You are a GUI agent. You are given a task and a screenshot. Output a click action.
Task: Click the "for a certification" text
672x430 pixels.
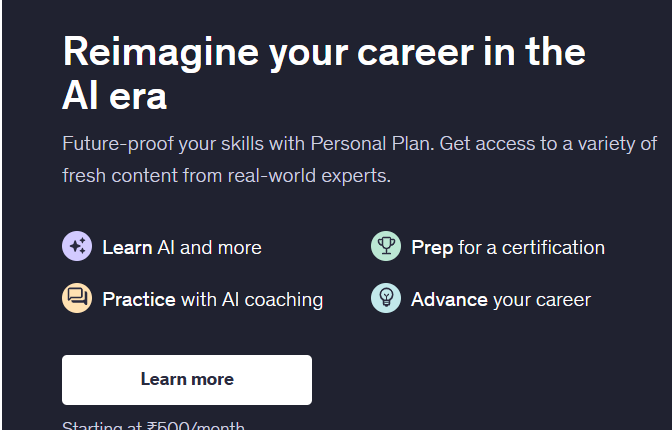(x=531, y=247)
